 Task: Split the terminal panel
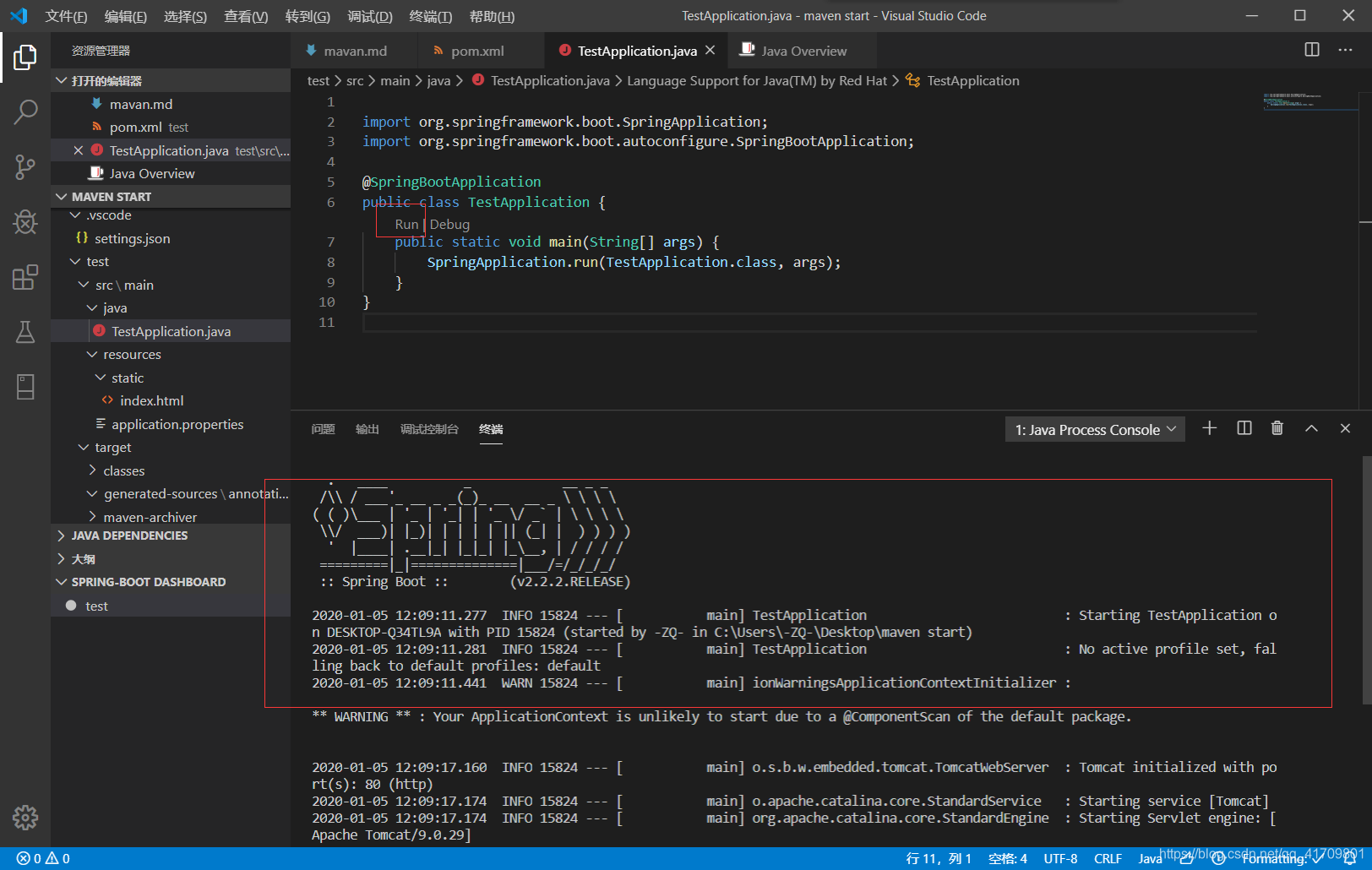[1244, 428]
